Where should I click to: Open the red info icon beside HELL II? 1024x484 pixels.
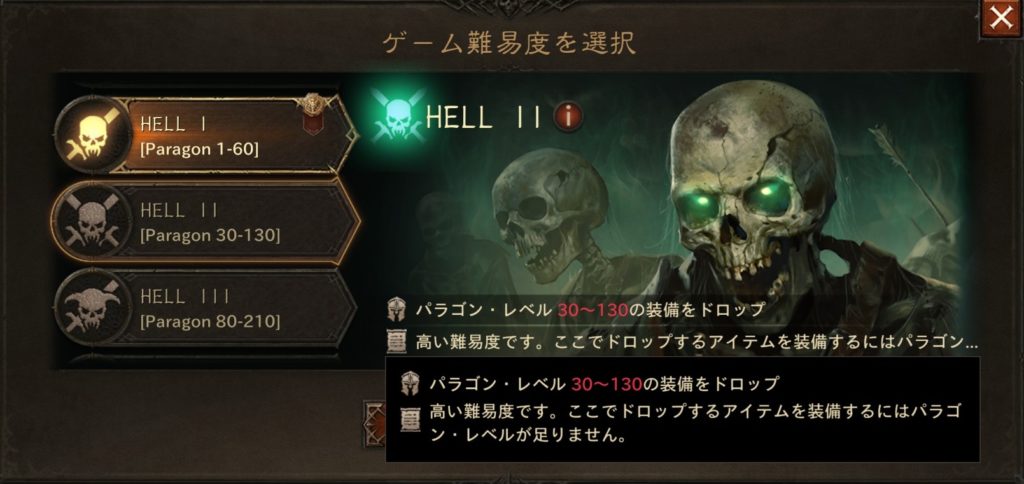(568, 117)
